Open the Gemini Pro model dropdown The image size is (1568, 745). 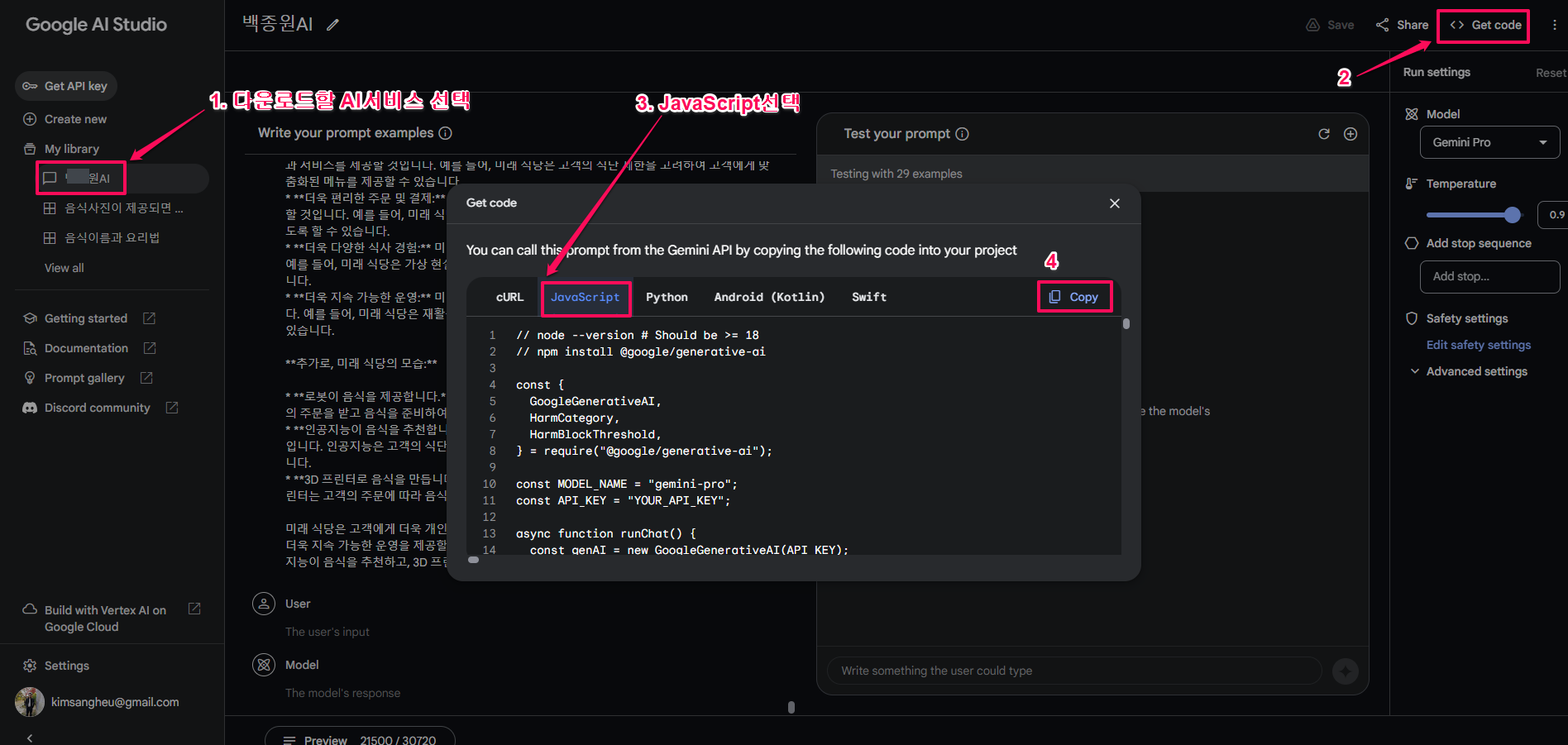[x=1490, y=142]
